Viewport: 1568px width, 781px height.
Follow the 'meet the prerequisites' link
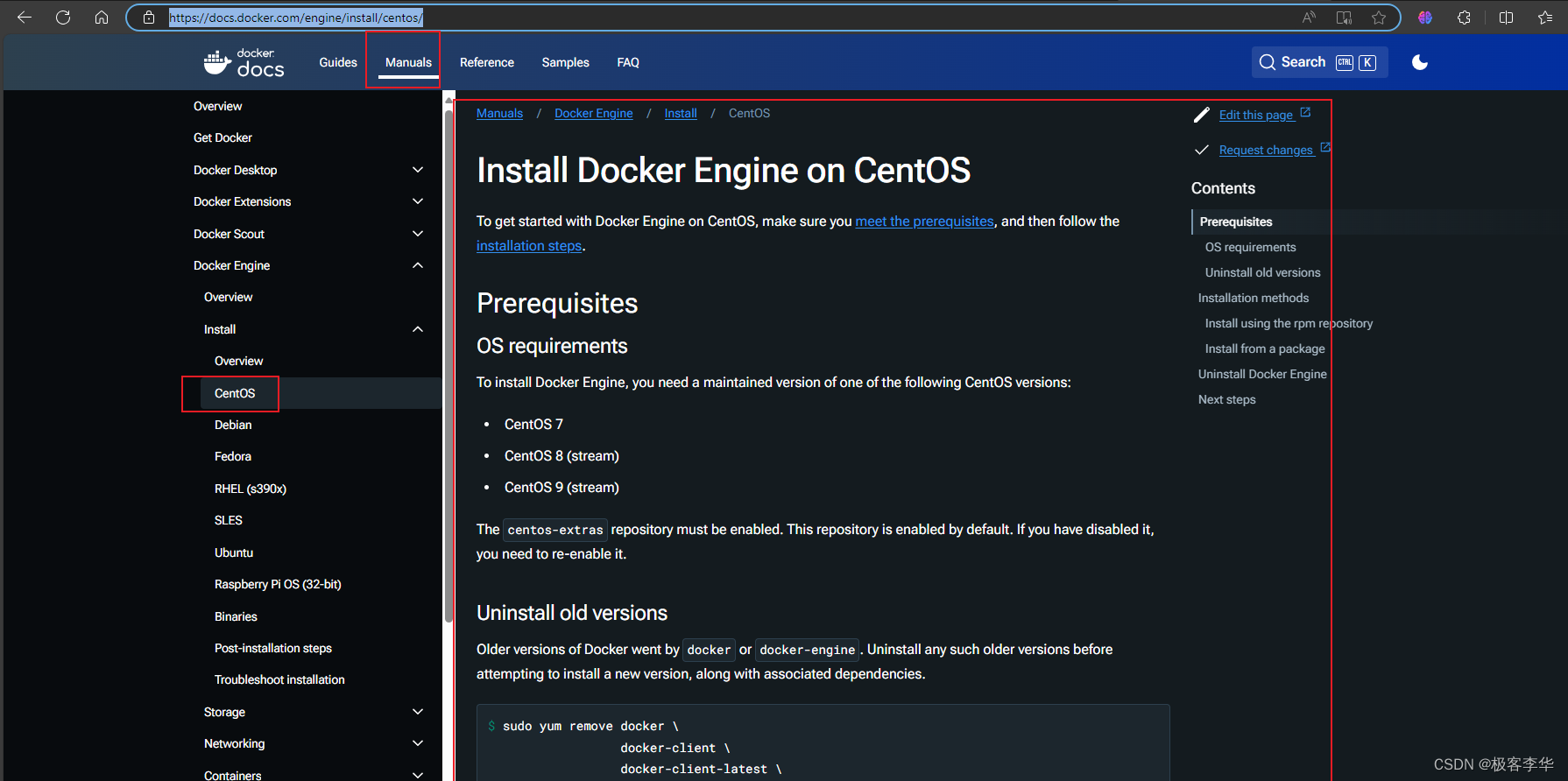click(x=924, y=222)
